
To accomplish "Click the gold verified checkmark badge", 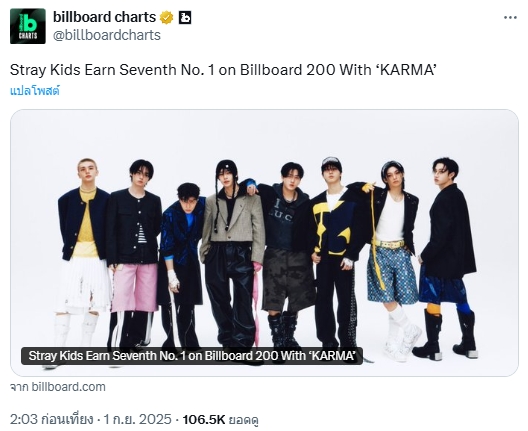I will (x=166, y=18).
